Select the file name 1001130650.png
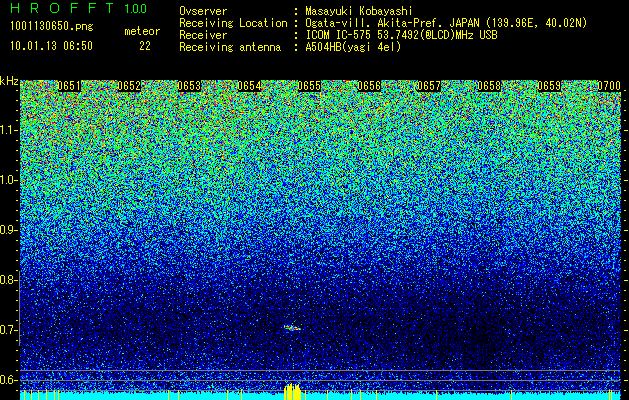 (x=52, y=27)
